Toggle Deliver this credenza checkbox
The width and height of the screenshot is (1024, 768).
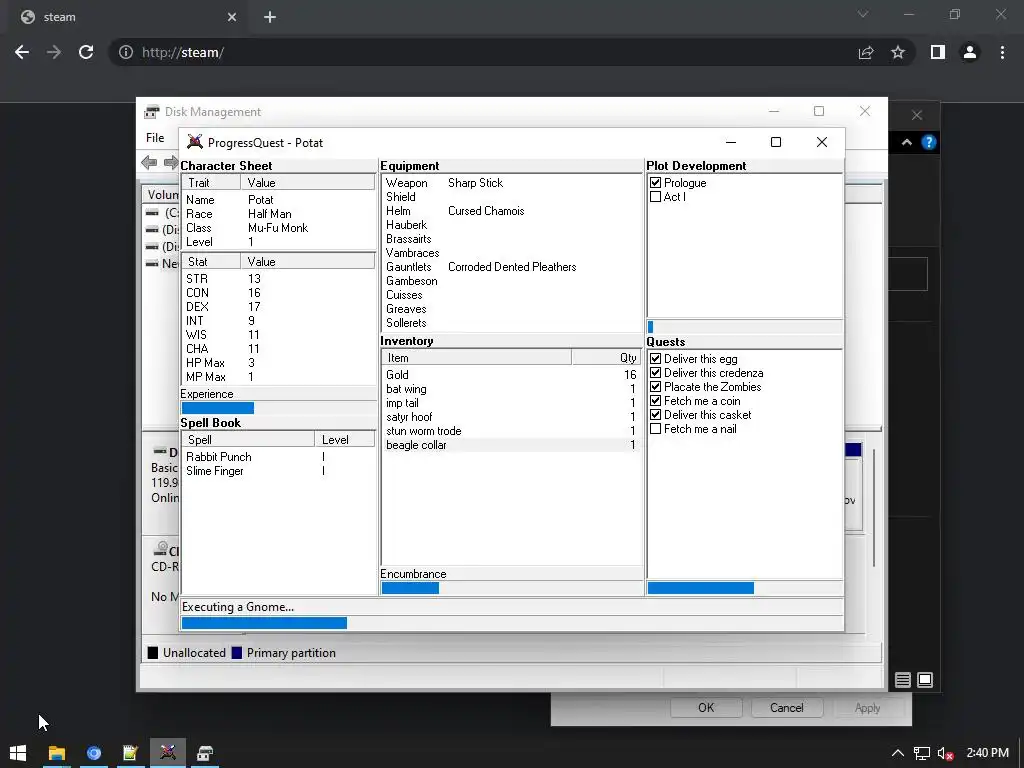pos(656,373)
